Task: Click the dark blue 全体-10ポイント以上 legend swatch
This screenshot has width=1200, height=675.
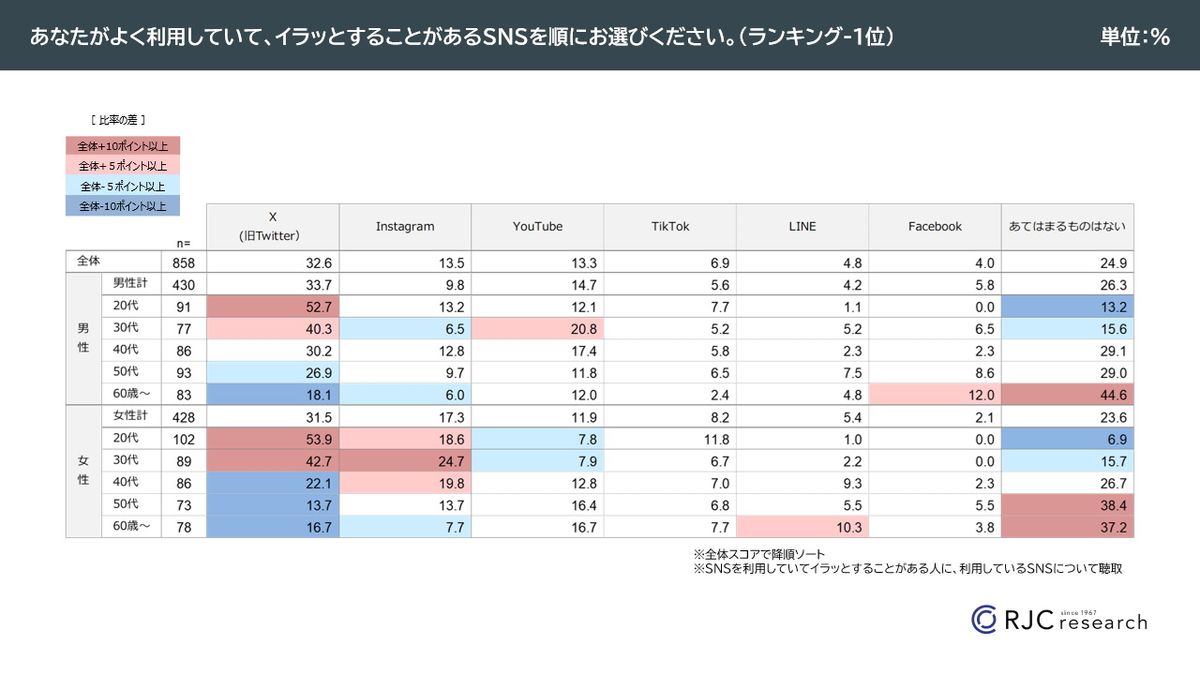Action: point(122,206)
